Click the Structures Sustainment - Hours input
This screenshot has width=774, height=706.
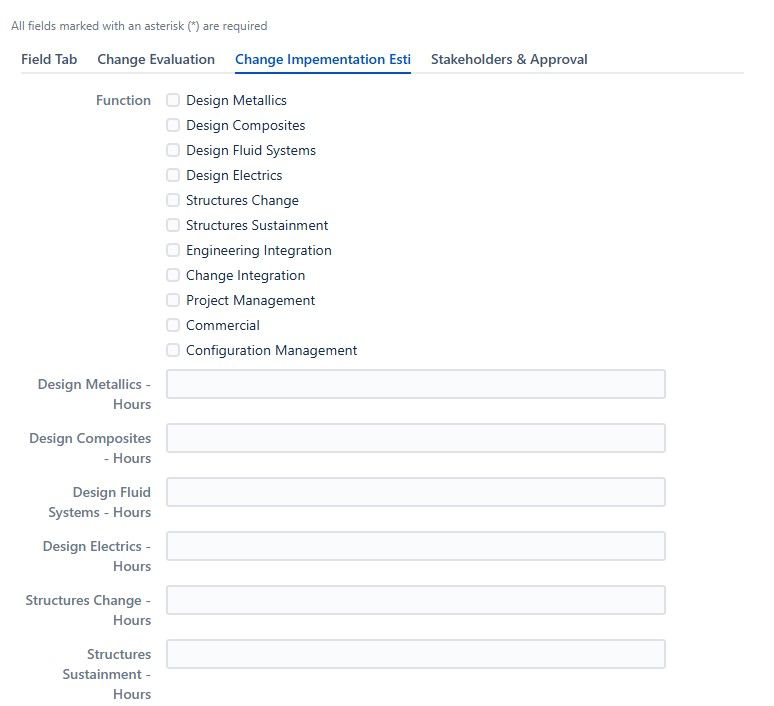[416, 654]
